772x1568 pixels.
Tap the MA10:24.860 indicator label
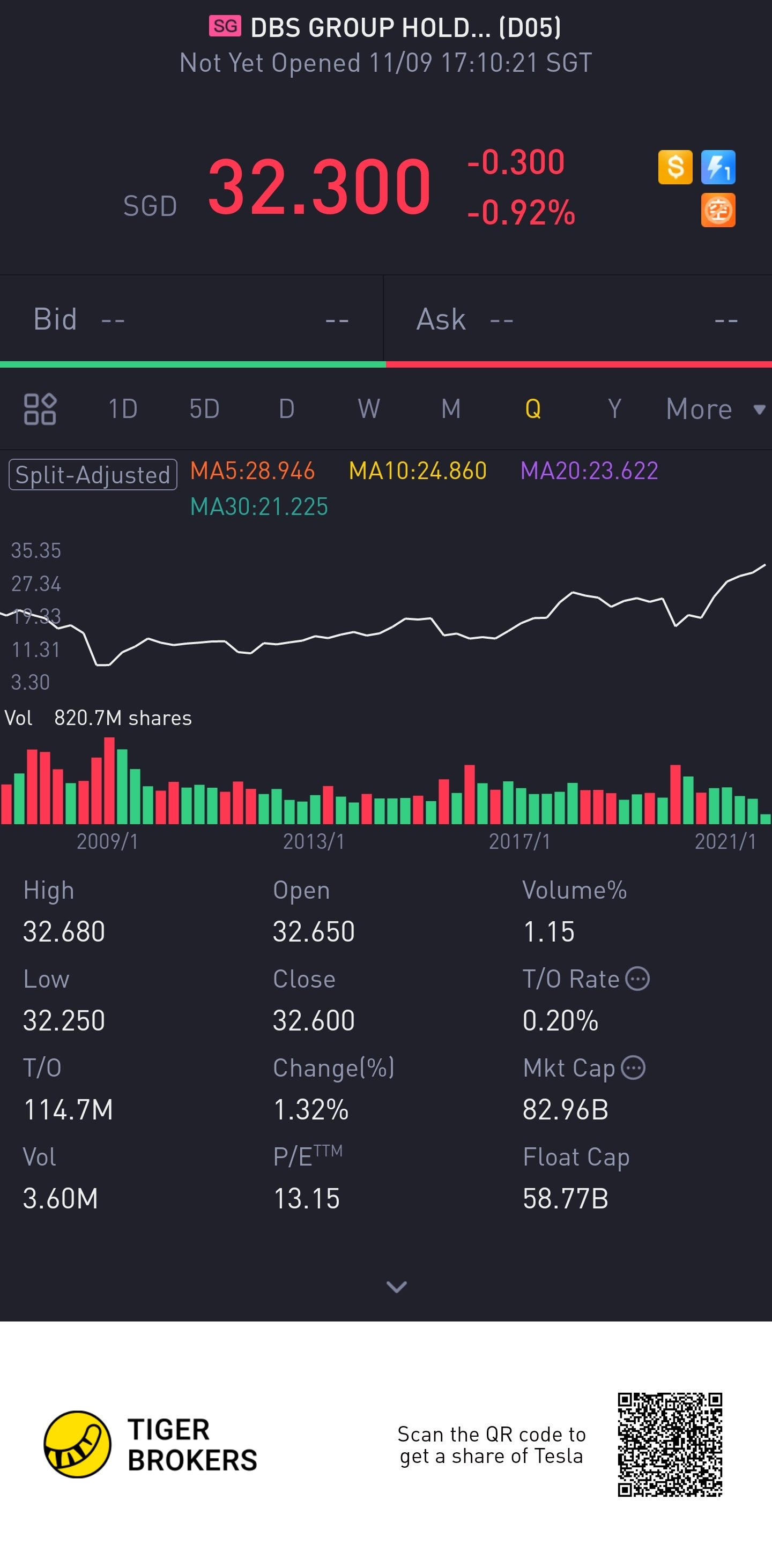(418, 471)
